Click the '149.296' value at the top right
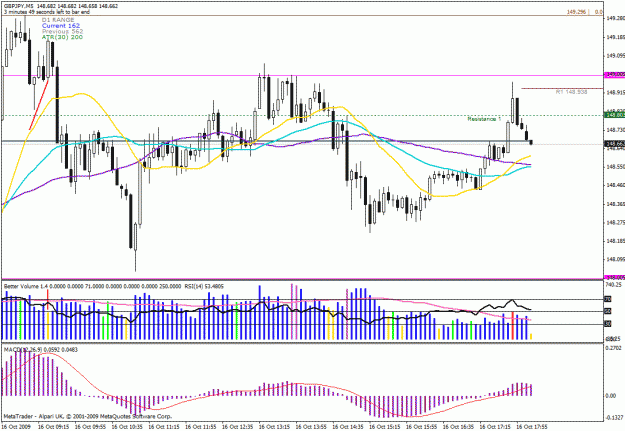The height and width of the screenshot is (431, 625). 576,12
